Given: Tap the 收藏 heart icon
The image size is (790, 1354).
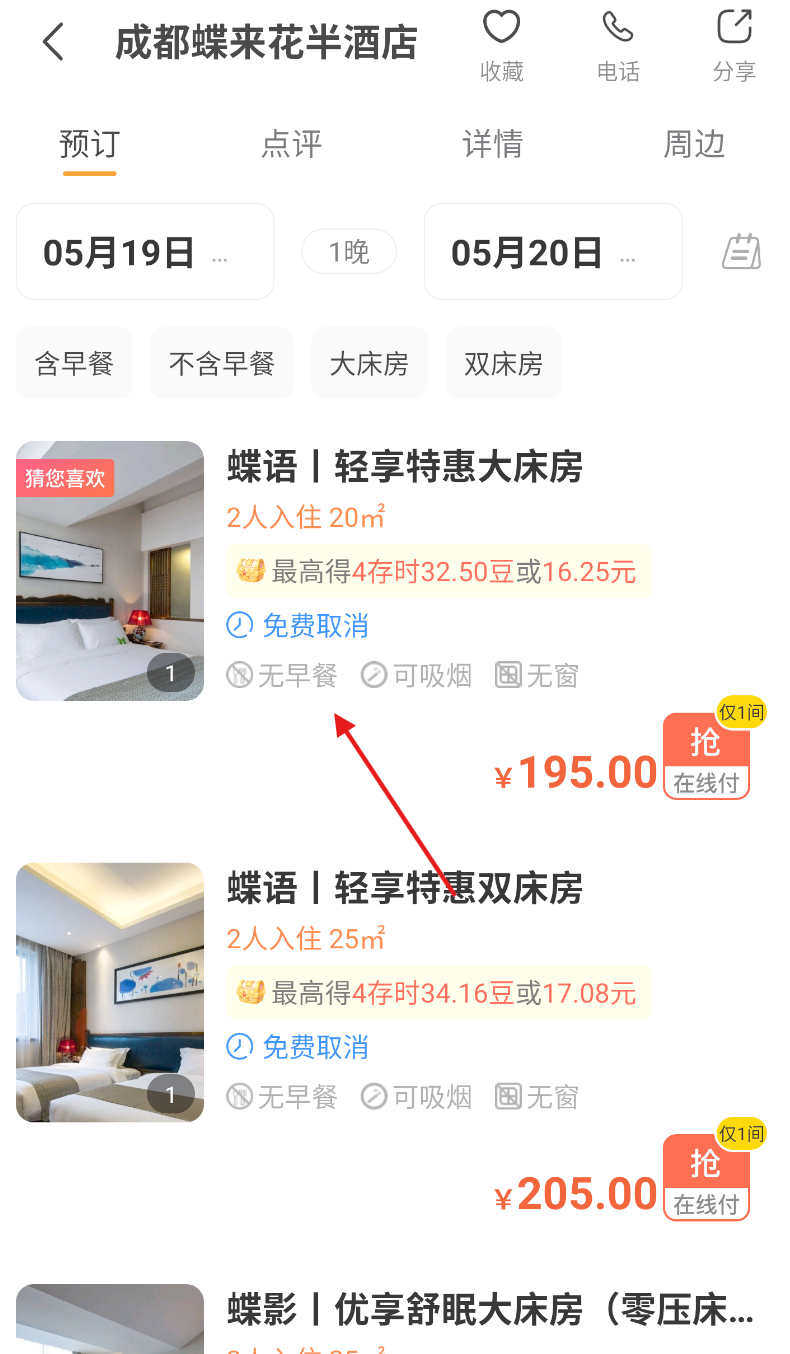Looking at the screenshot, I should pyautogui.click(x=501, y=27).
